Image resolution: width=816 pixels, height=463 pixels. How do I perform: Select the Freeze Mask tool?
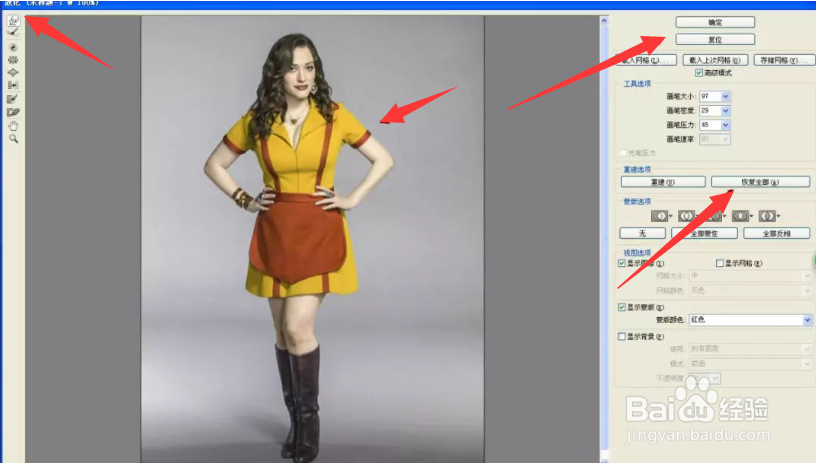coord(14,99)
